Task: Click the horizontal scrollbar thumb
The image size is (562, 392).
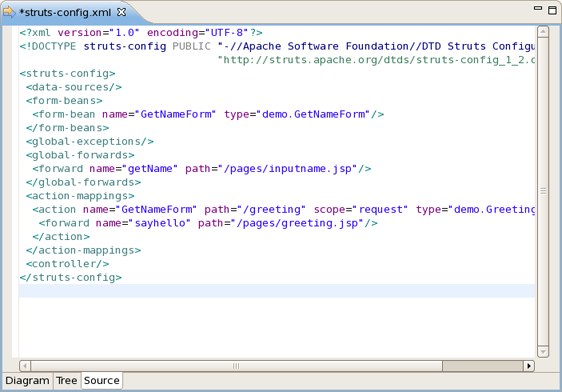Action: (236, 366)
